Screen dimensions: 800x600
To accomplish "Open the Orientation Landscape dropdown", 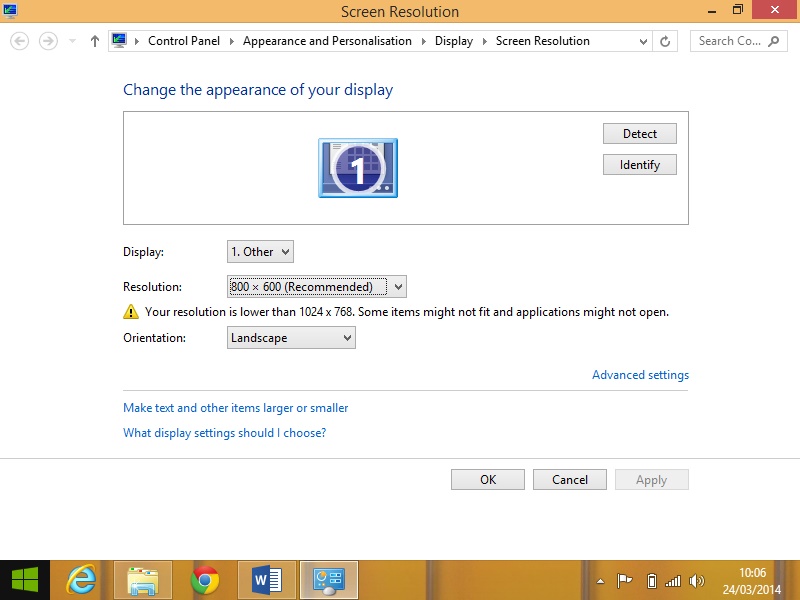I will click(x=291, y=338).
